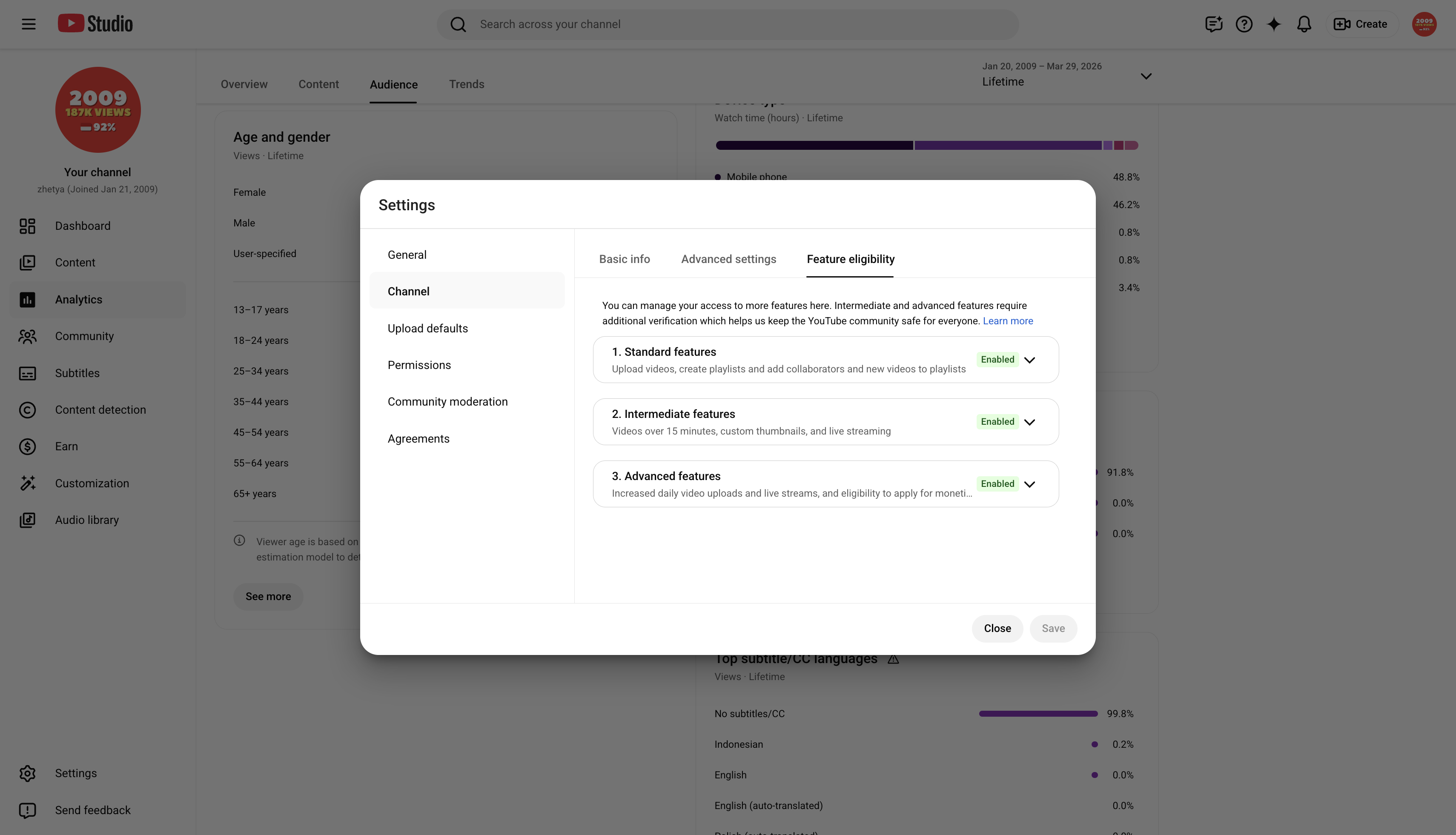
Task: Select the Audience analytics tab
Action: point(393,84)
